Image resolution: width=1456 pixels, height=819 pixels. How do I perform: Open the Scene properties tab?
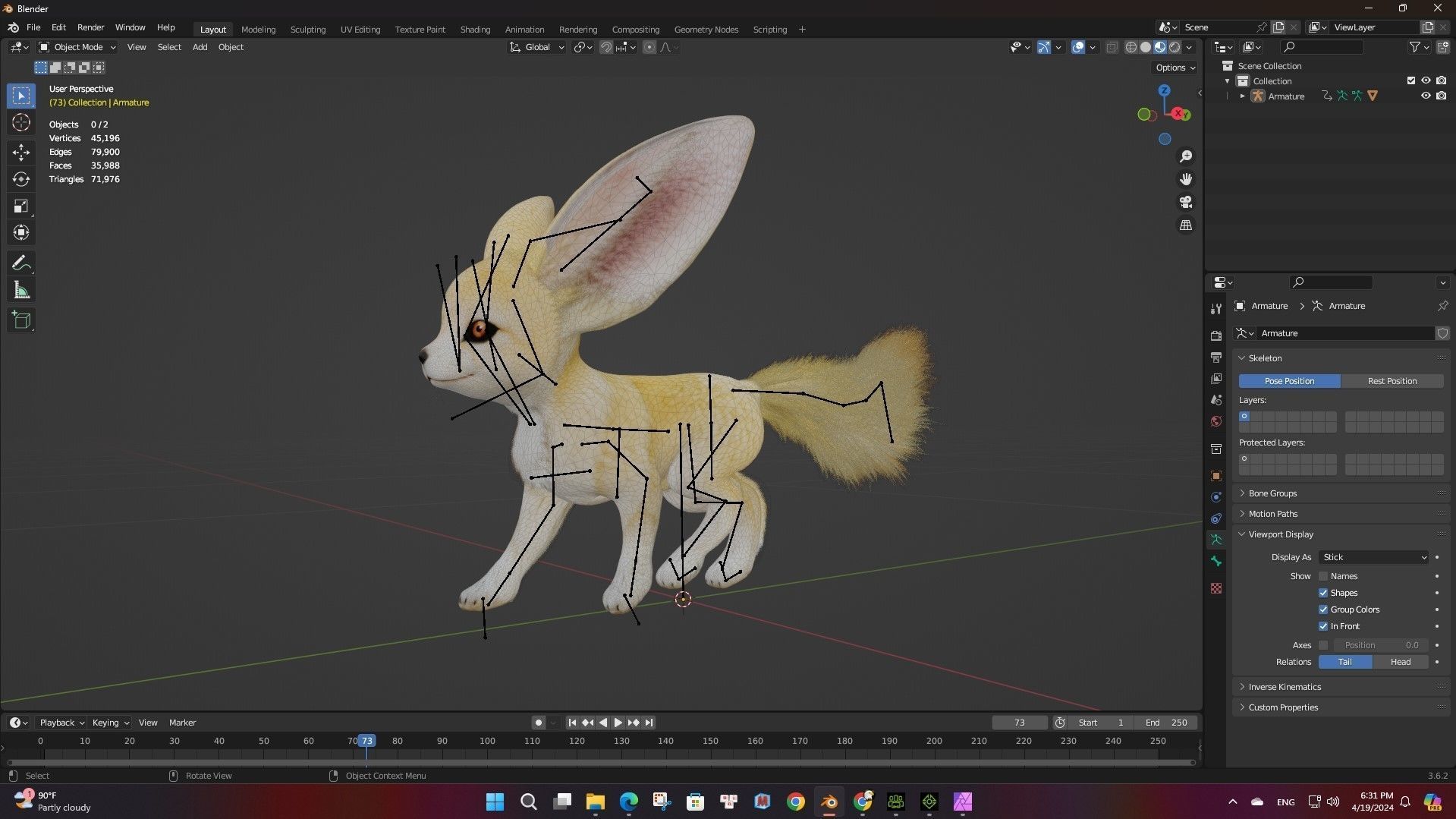tap(1216, 399)
